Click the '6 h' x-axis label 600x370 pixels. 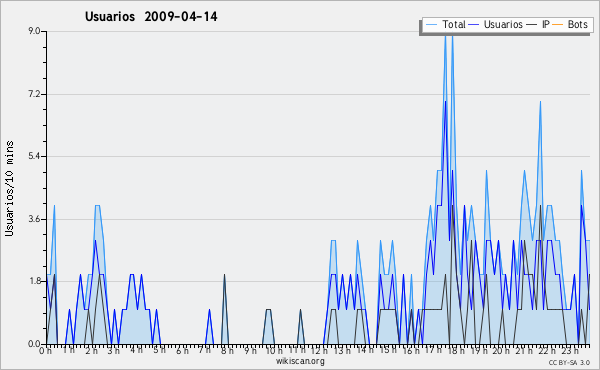182,350
